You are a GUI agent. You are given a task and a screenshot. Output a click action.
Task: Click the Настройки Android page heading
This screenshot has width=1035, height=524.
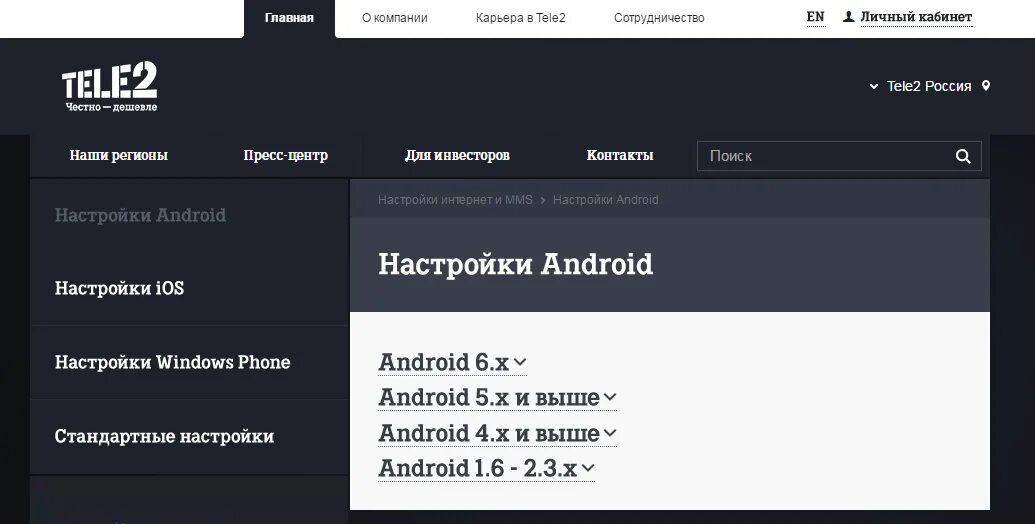pyautogui.click(x=516, y=265)
